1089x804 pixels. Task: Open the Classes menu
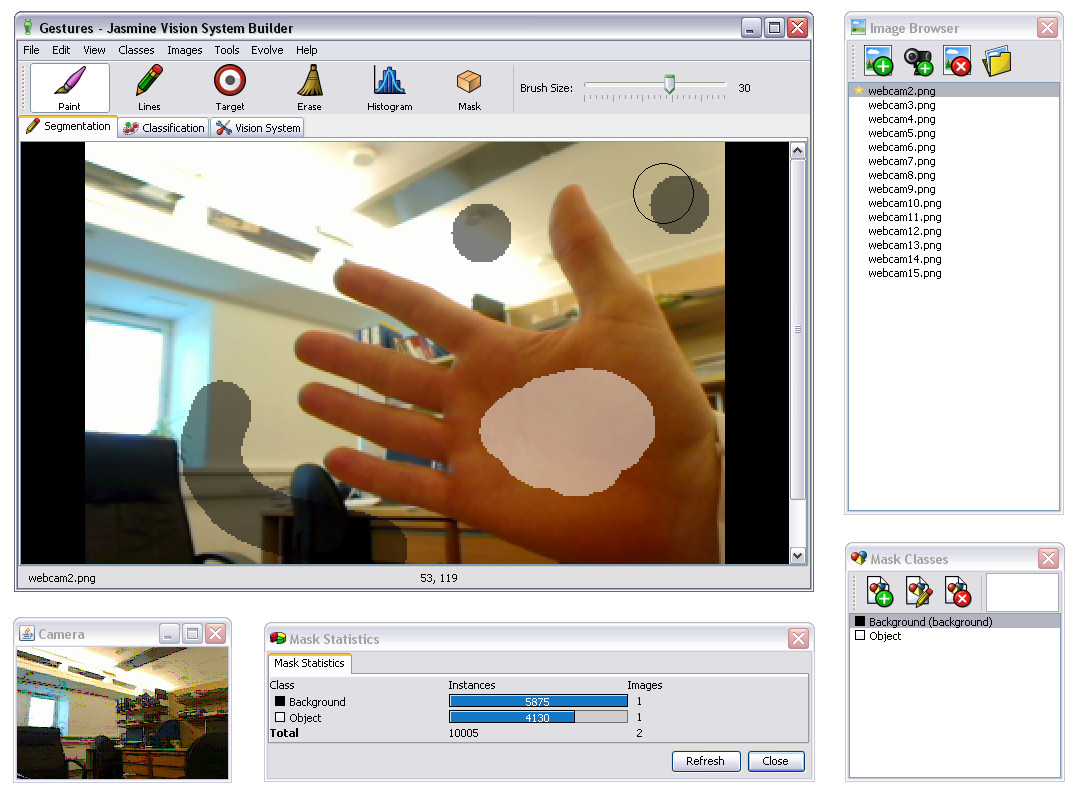[x=136, y=50]
